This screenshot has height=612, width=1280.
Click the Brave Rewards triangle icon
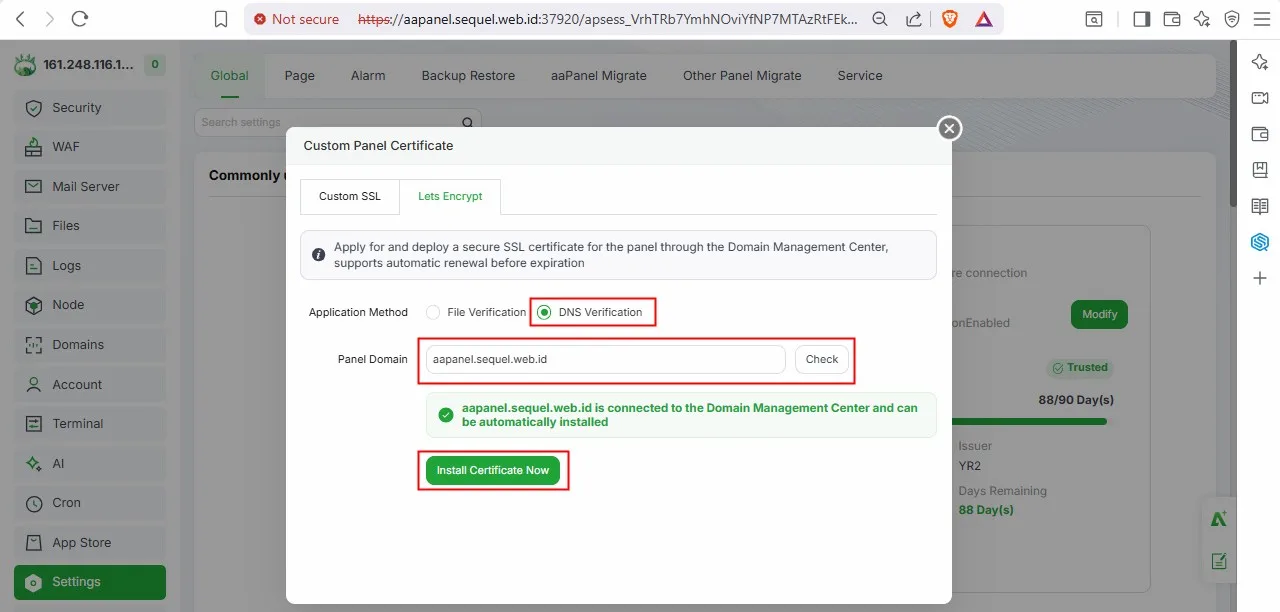pos(984,19)
